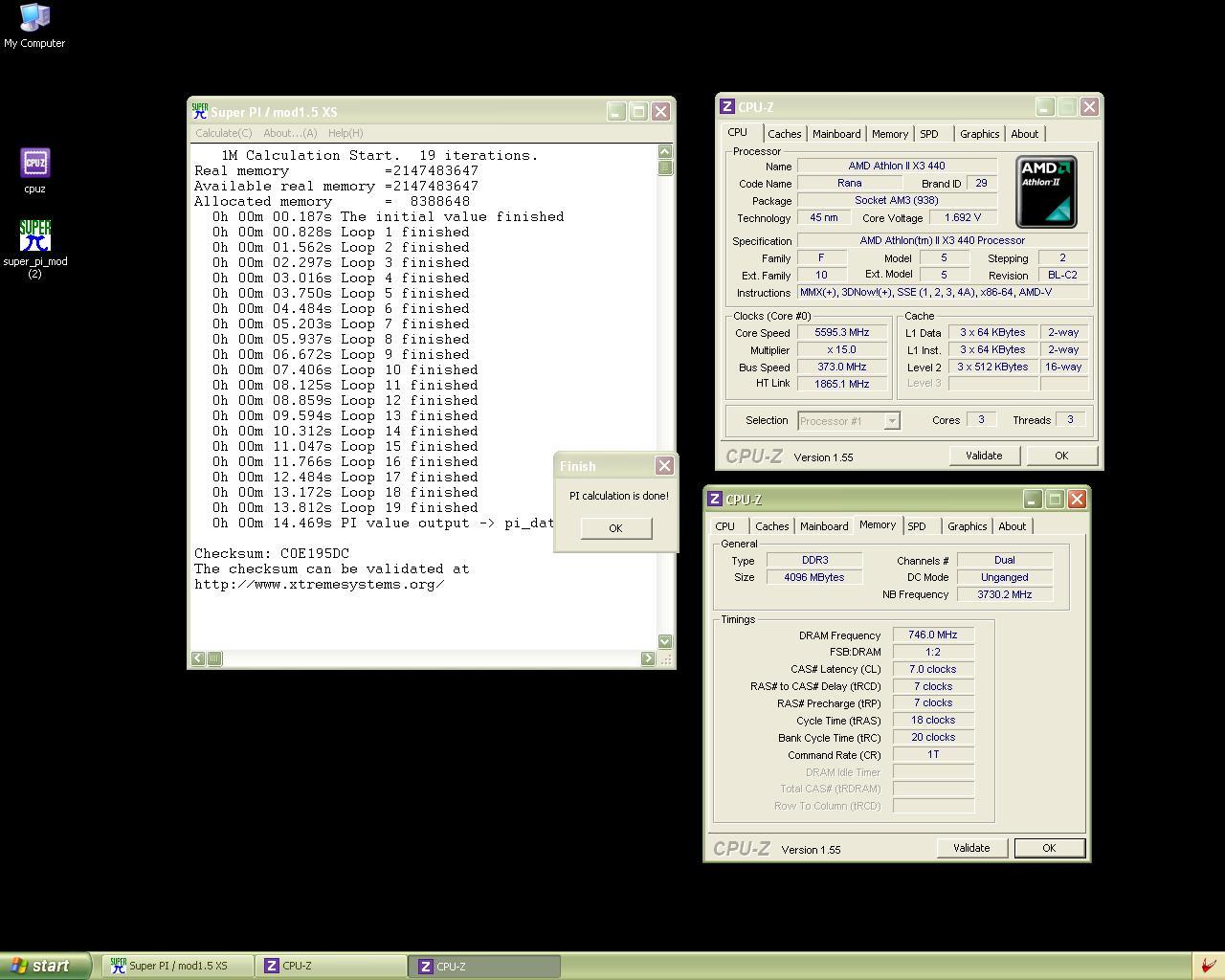Click OK in the upper CPU-Z window

(x=1061, y=456)
